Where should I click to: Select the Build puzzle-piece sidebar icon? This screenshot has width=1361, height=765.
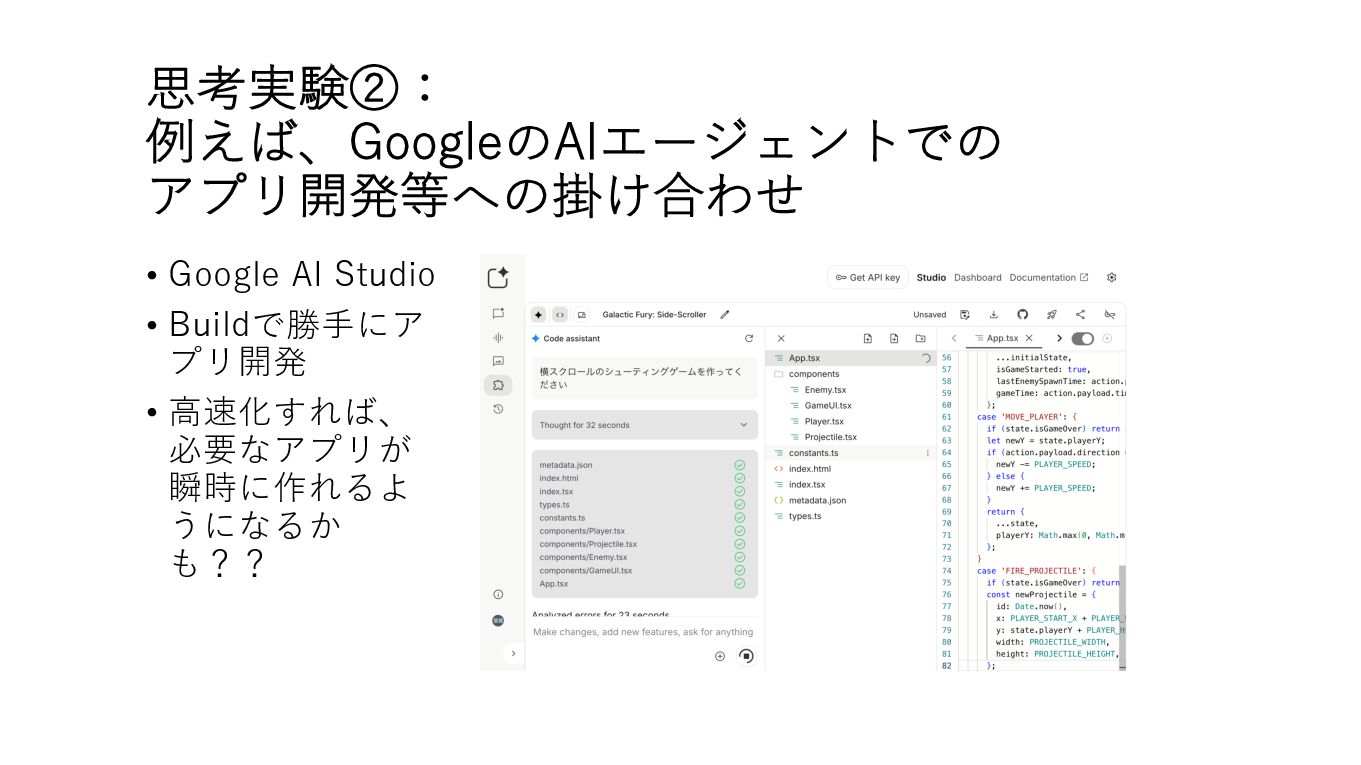click(x=498, y=385)
